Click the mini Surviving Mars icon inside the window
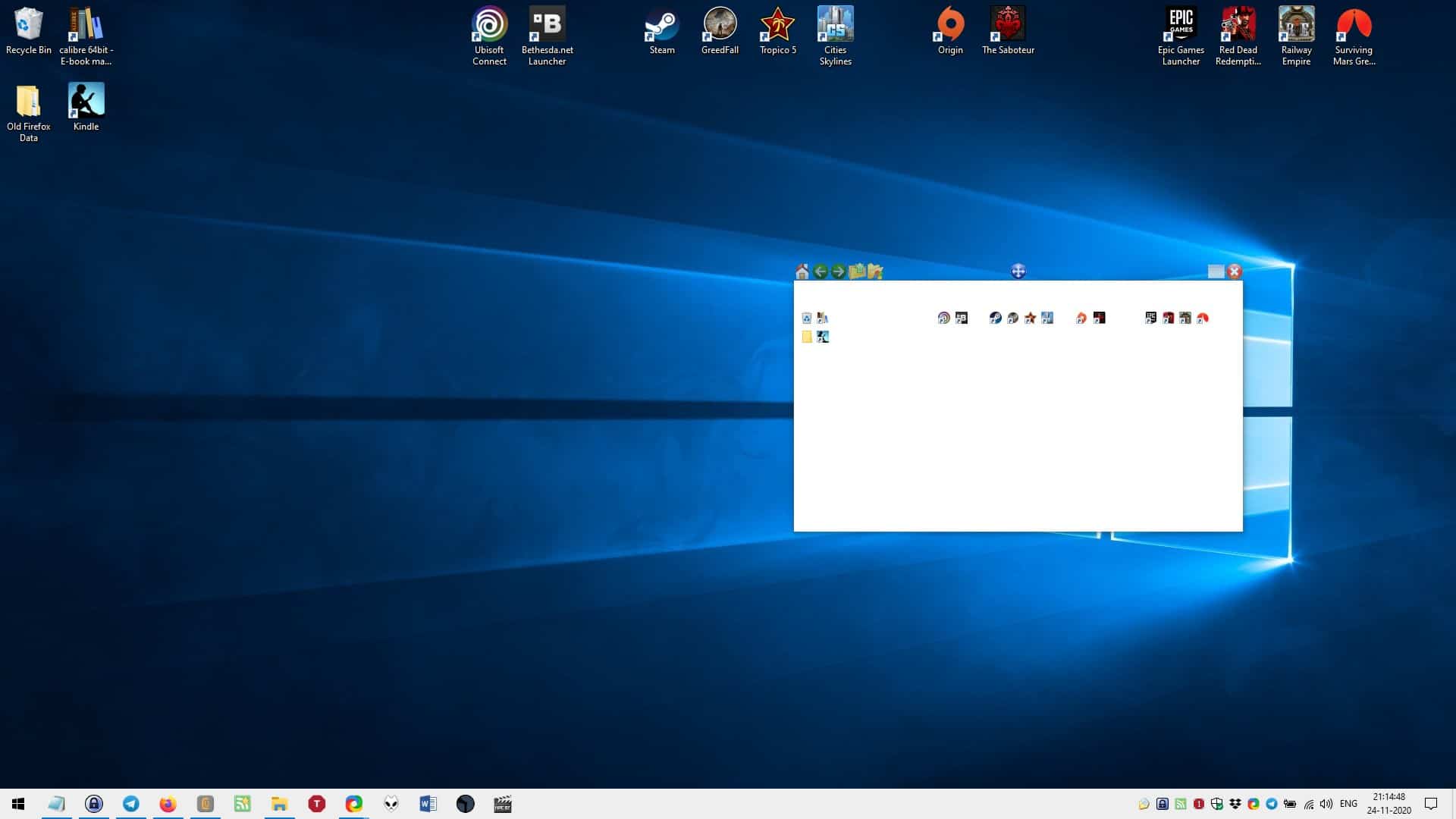Screen dimensions: 1456x819 [x=1203, y=318]
